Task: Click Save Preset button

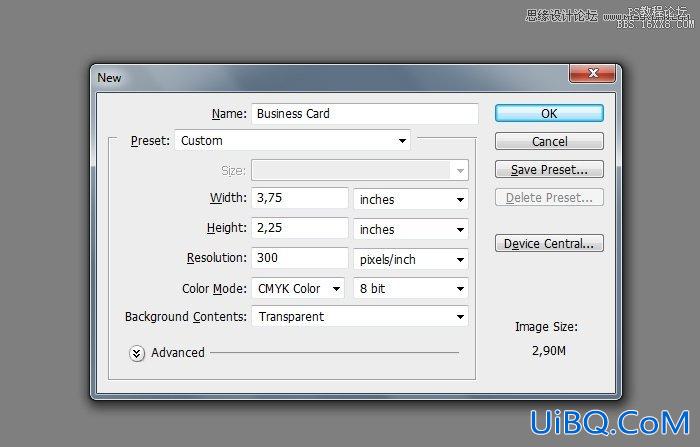Action: 549,170
